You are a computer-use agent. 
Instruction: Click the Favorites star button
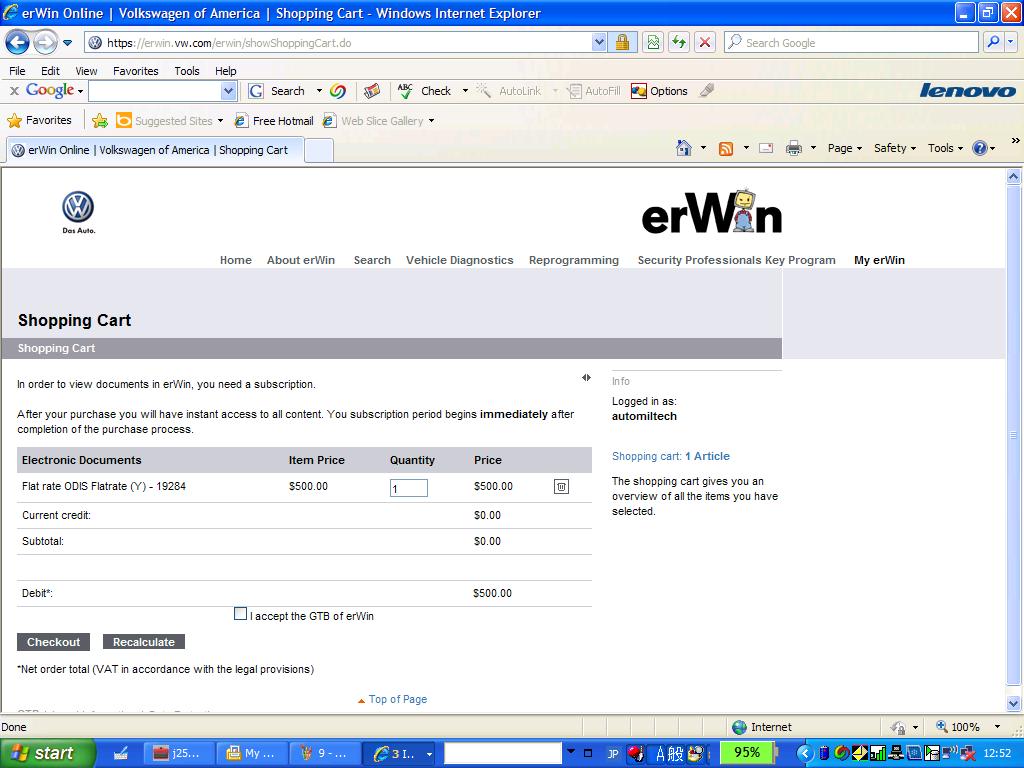[x=39, y=120]
